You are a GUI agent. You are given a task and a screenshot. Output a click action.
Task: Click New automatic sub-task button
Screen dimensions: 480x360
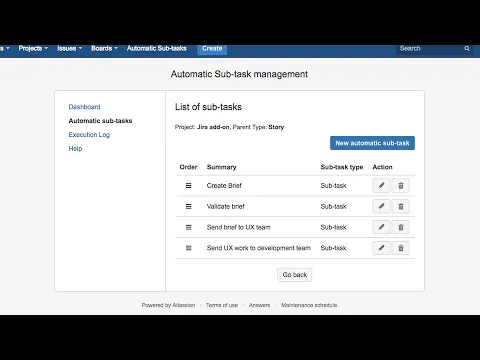tap(372, 143)
